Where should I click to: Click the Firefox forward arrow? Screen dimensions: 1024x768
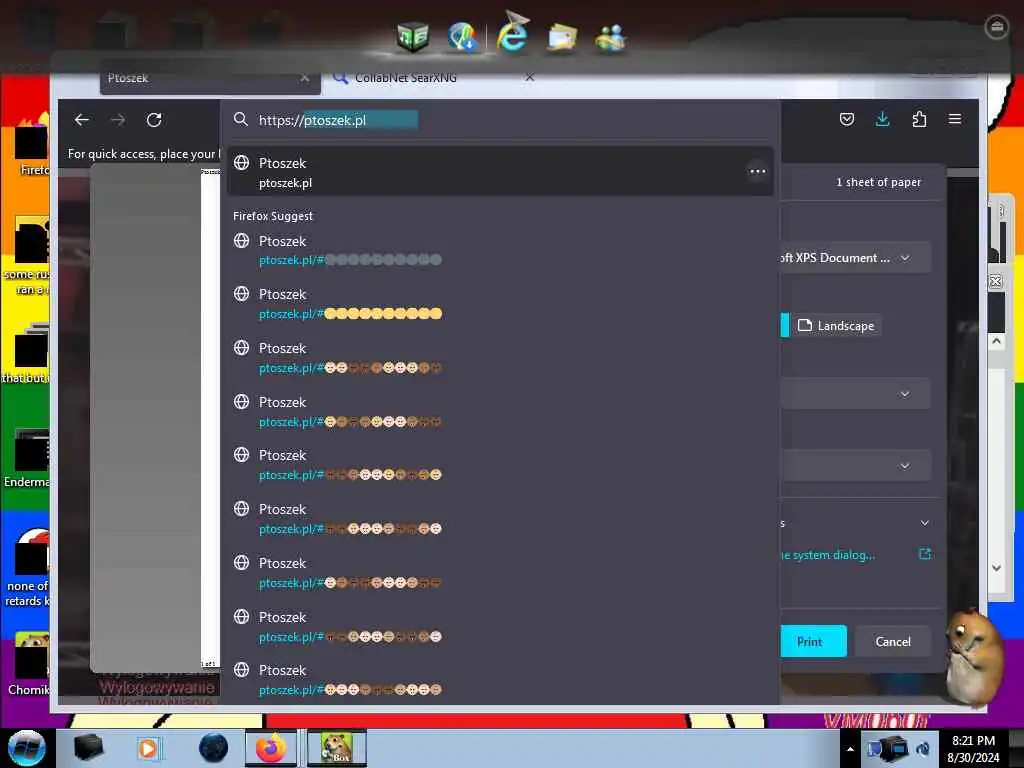118,120
